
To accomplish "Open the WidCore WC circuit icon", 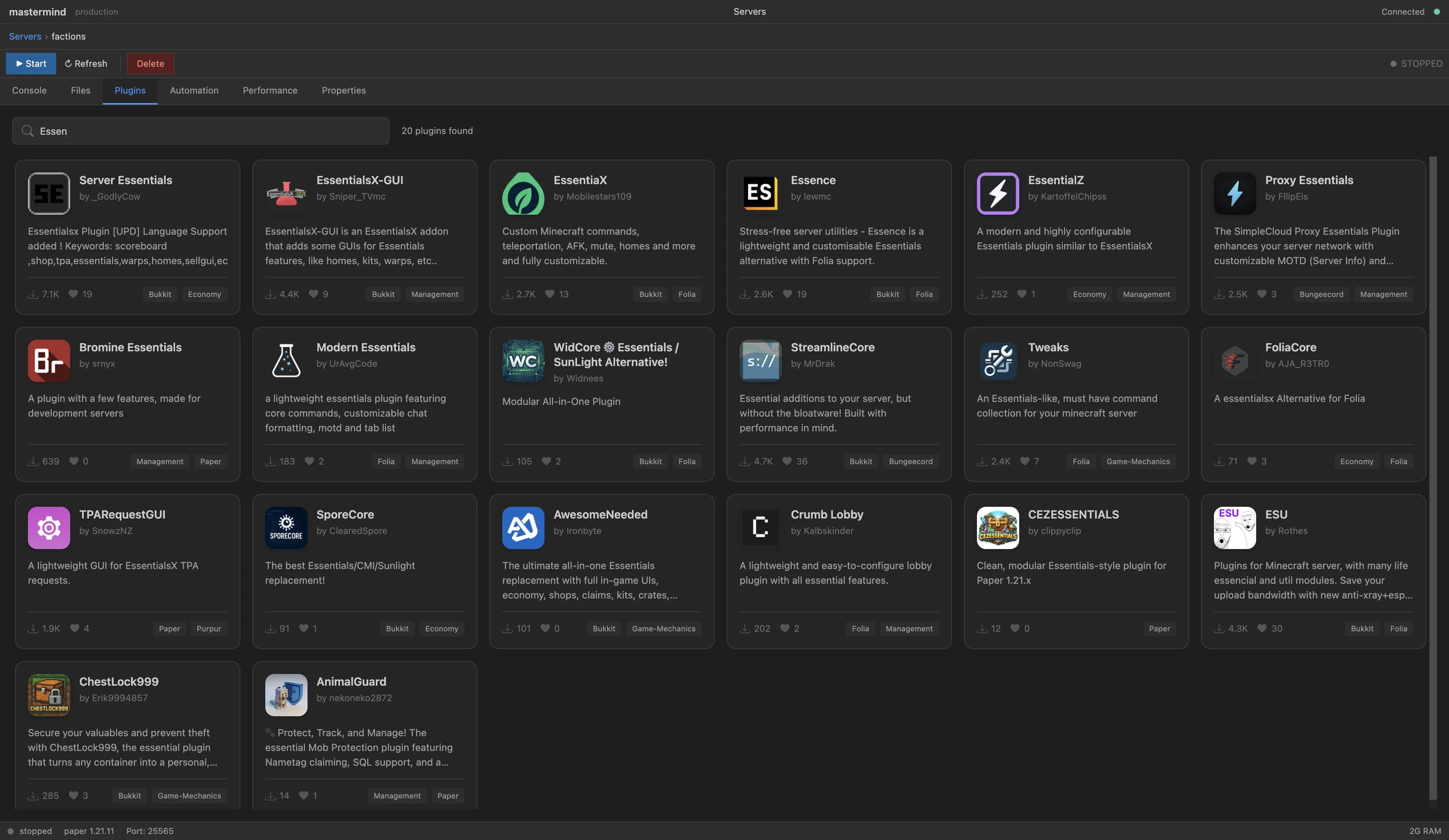I will point(523,360).
